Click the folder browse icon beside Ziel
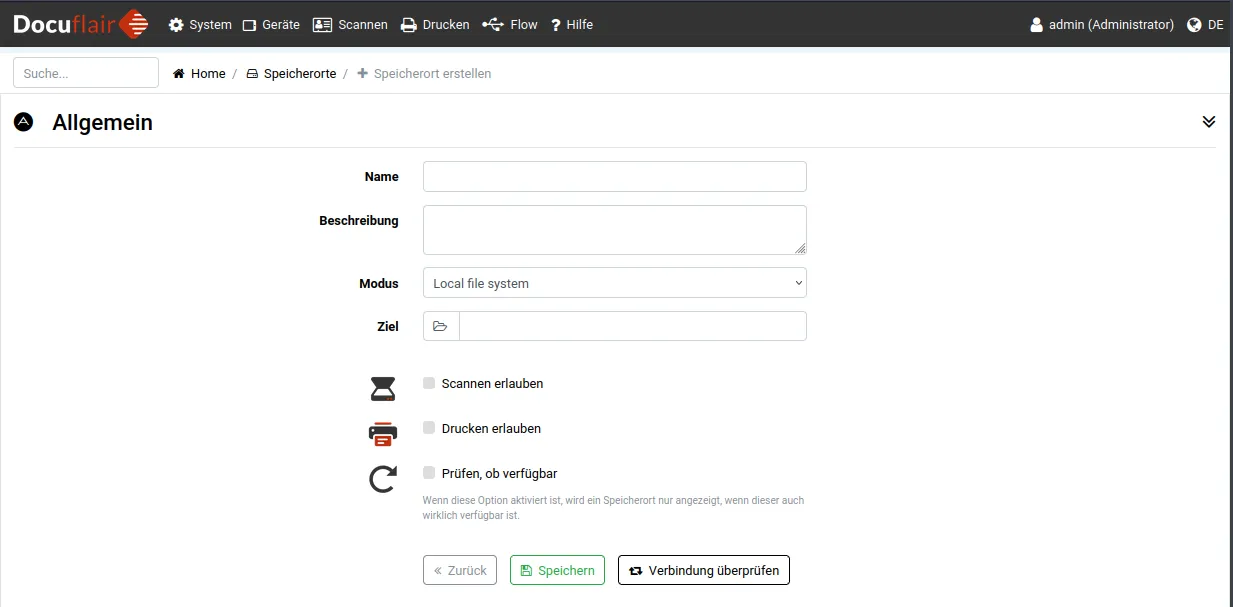The width and height of the screenshot is (1233, 607). 440,326
